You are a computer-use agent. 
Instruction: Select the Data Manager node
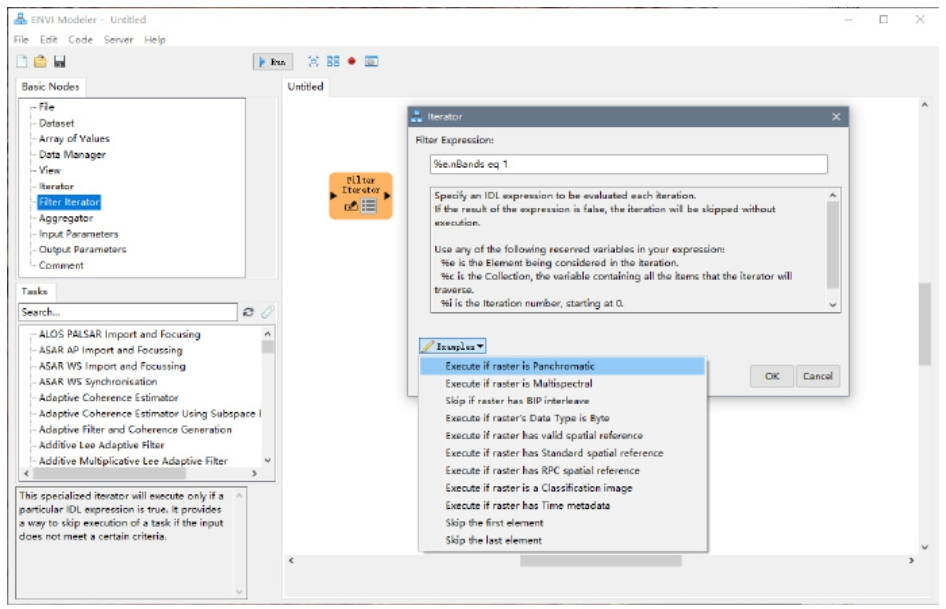[x=72, y=155]
